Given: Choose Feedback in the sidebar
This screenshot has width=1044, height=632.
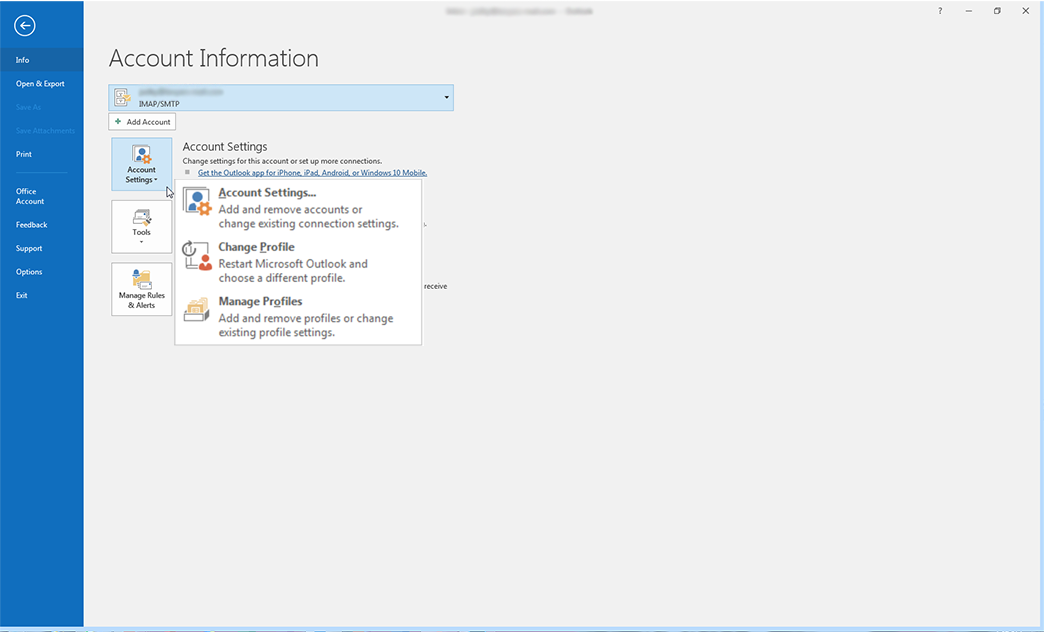Looking at the screenshot, I should tap(31, 225).
